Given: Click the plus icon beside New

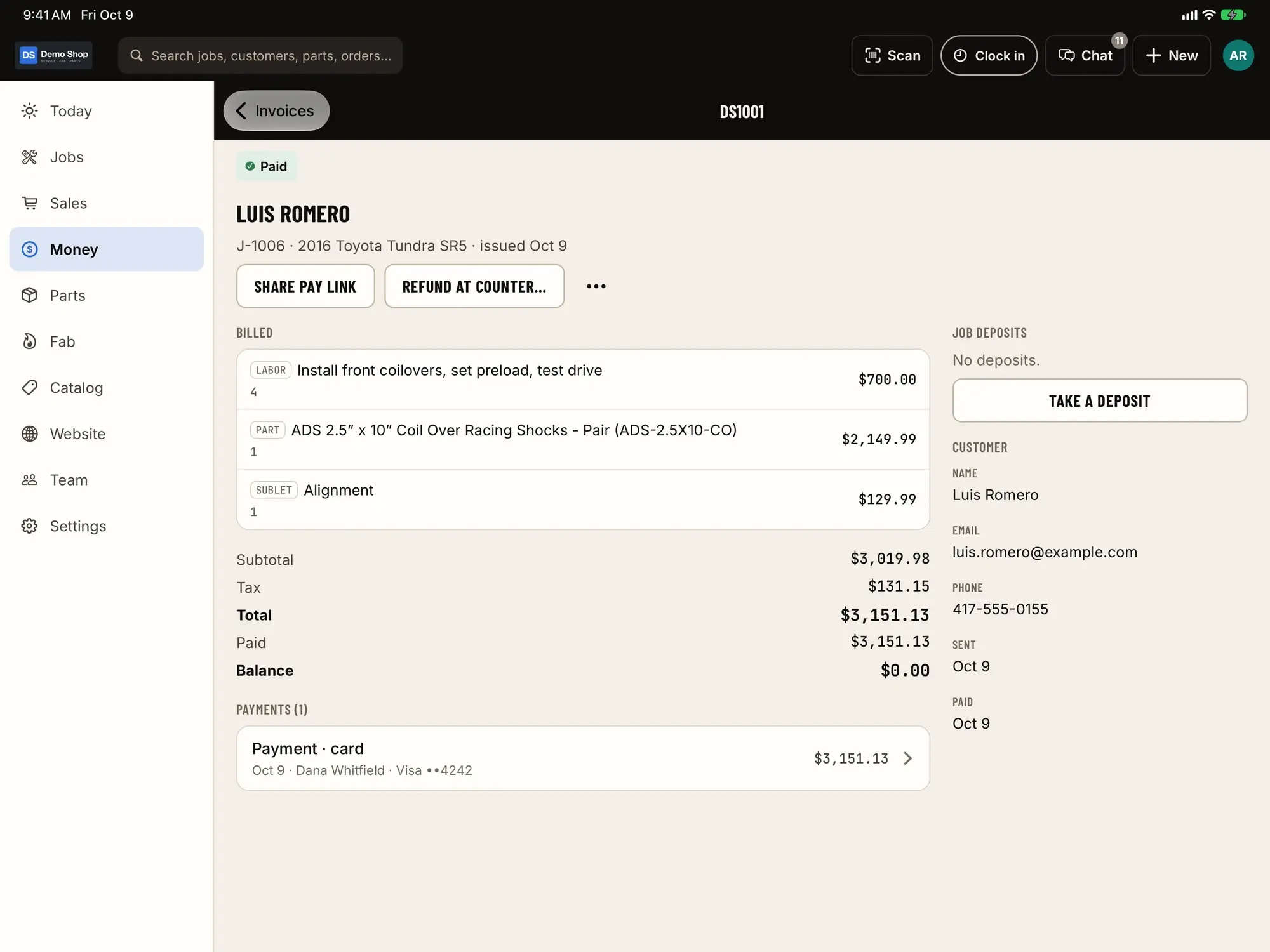Looking at the screenshot, I should [x=1153, y=55].
